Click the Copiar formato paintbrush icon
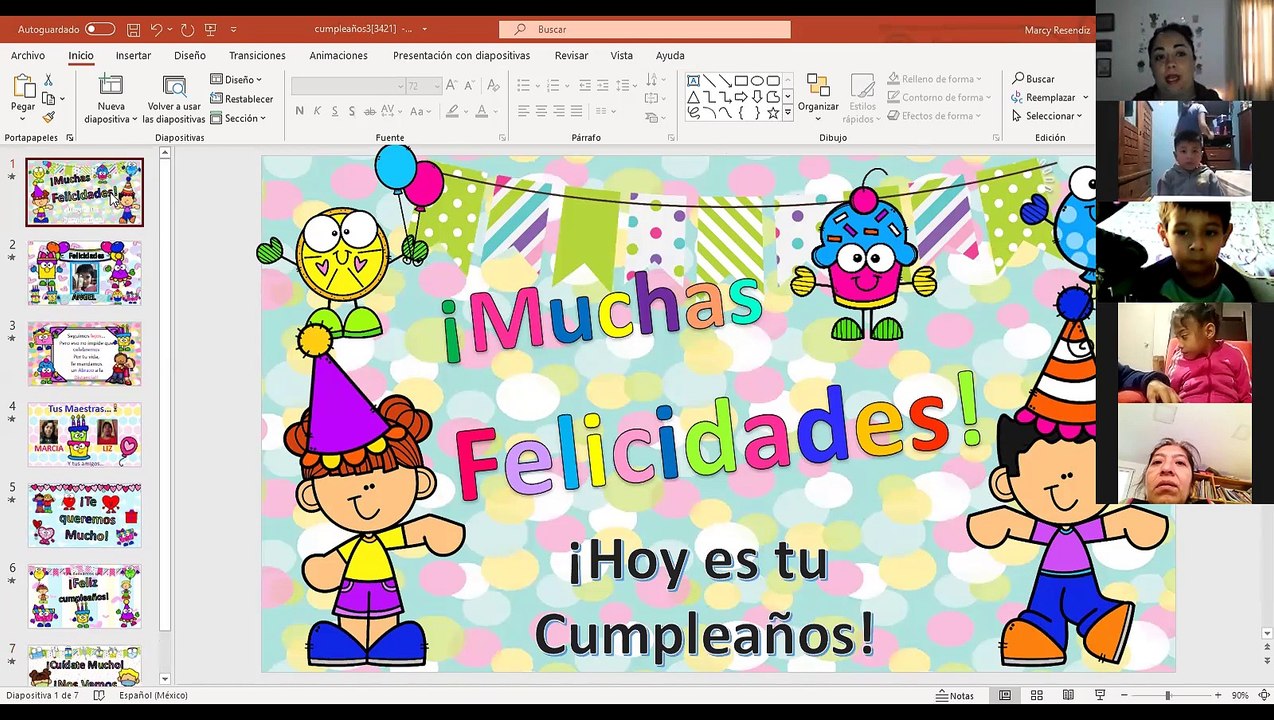The image size is (1274, 720). pos(47,116)
